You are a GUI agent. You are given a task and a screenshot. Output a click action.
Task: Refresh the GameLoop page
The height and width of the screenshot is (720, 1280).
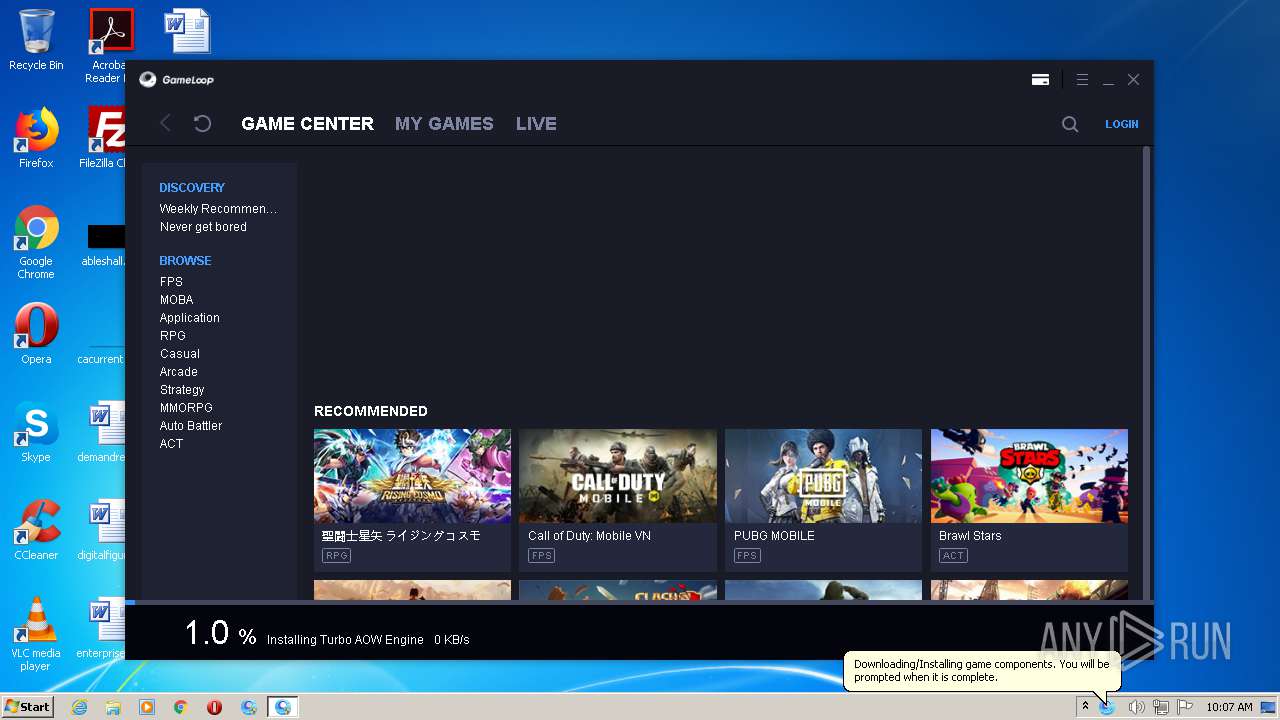[202, 123]
